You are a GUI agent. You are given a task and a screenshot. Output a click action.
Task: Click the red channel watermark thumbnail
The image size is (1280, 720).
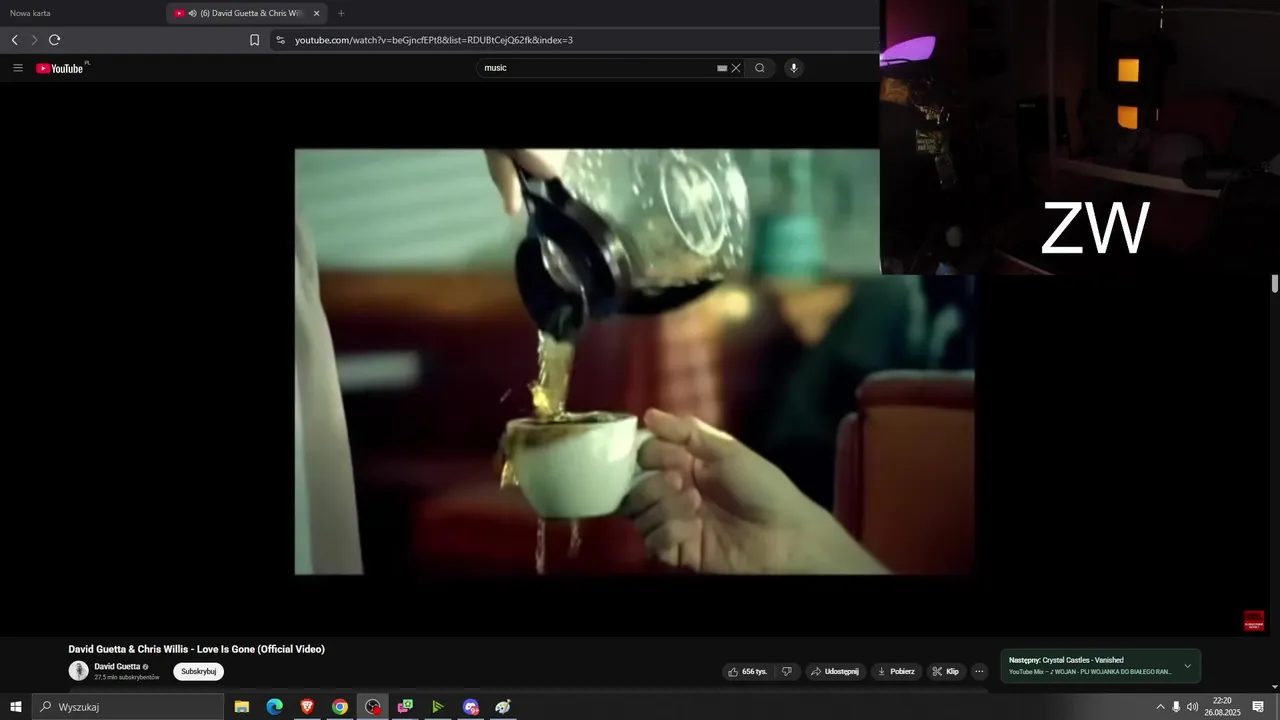tap(1254, 621)
